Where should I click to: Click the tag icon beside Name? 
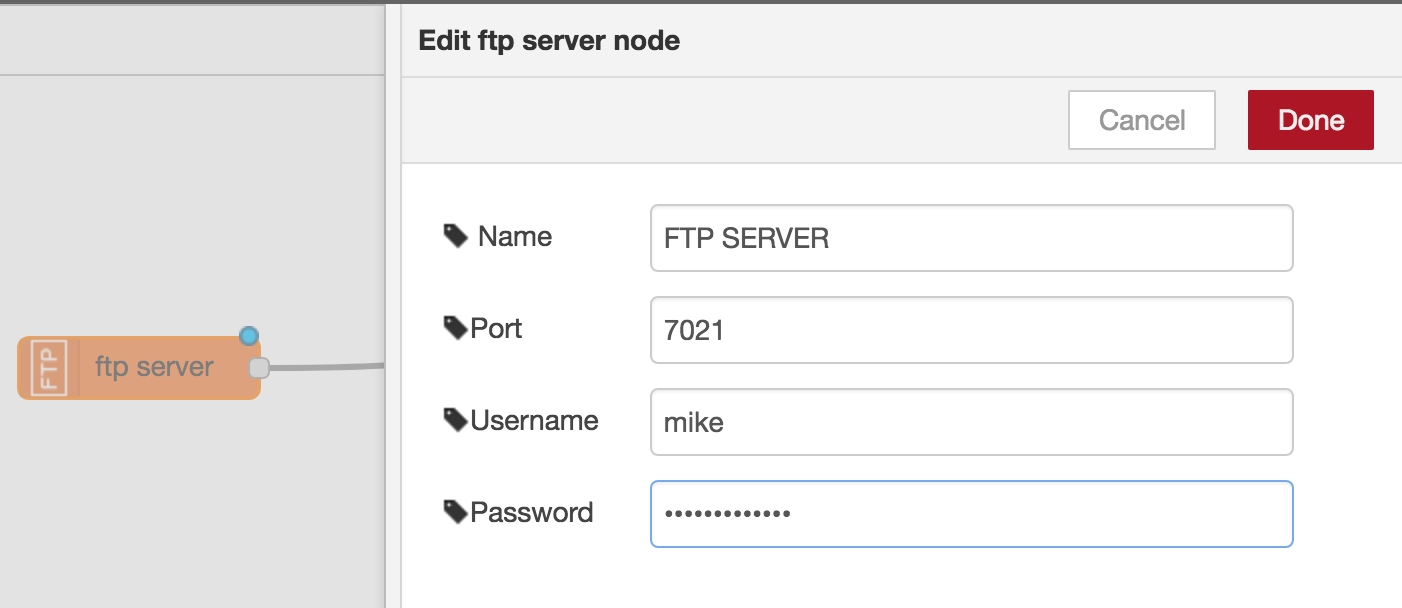[456, 236]
